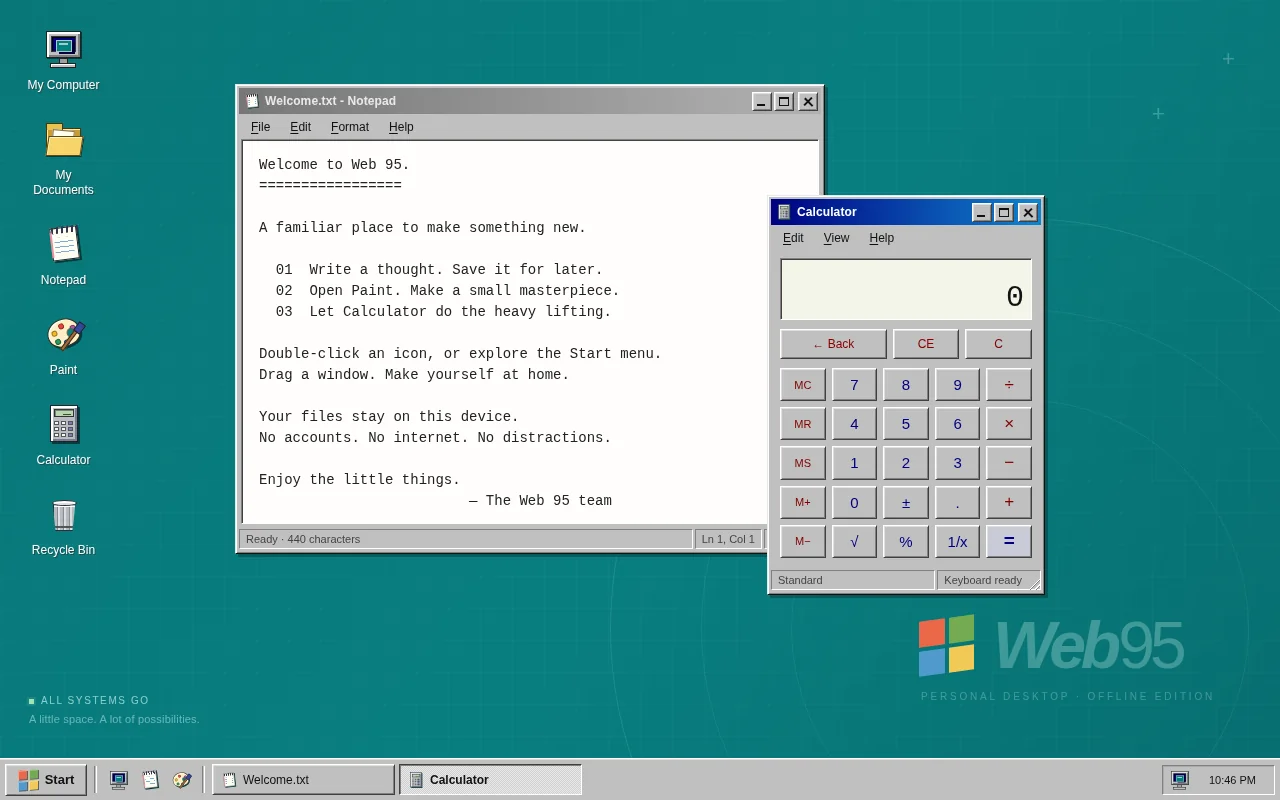Click the multiply operator button
1280x800 pixels.
(1009, 424)
